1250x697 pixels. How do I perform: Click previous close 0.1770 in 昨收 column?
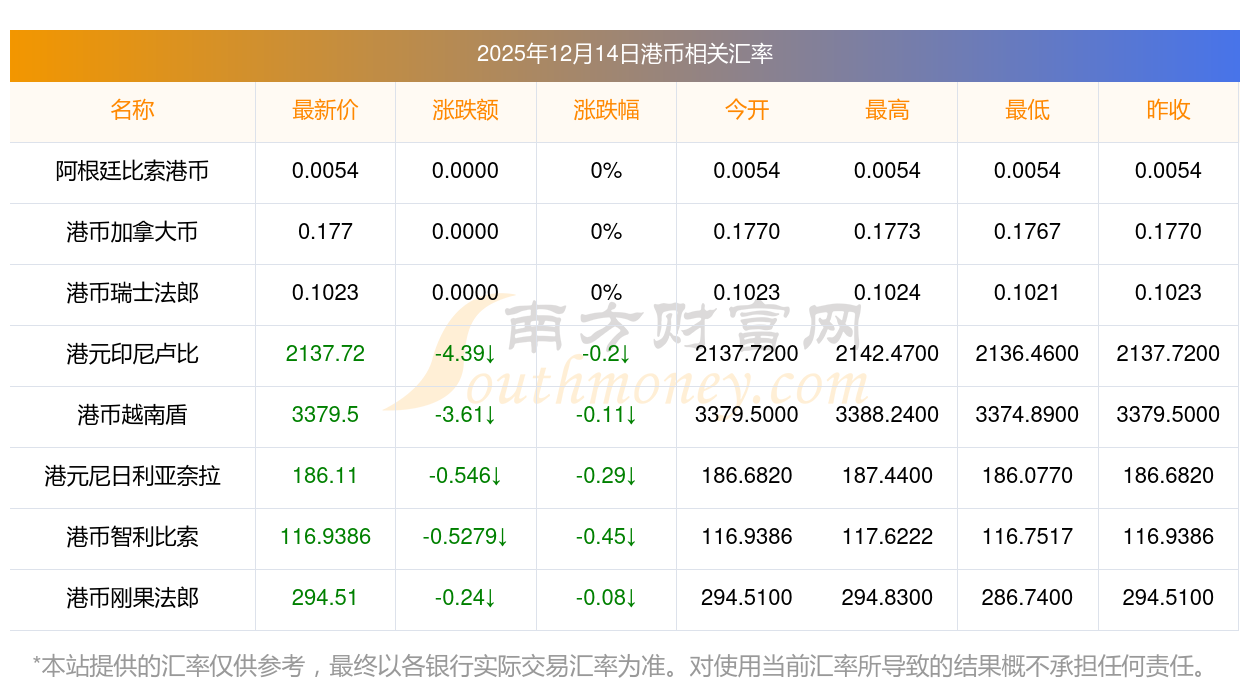pos(1168,232)
